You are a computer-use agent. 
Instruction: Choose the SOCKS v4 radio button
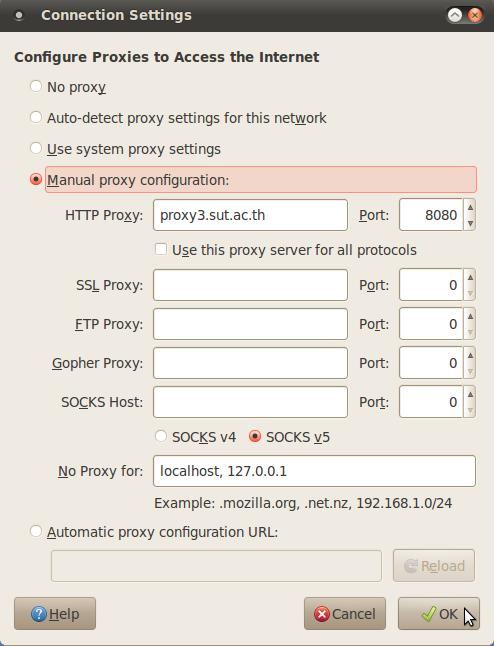(x=161, y=436)
